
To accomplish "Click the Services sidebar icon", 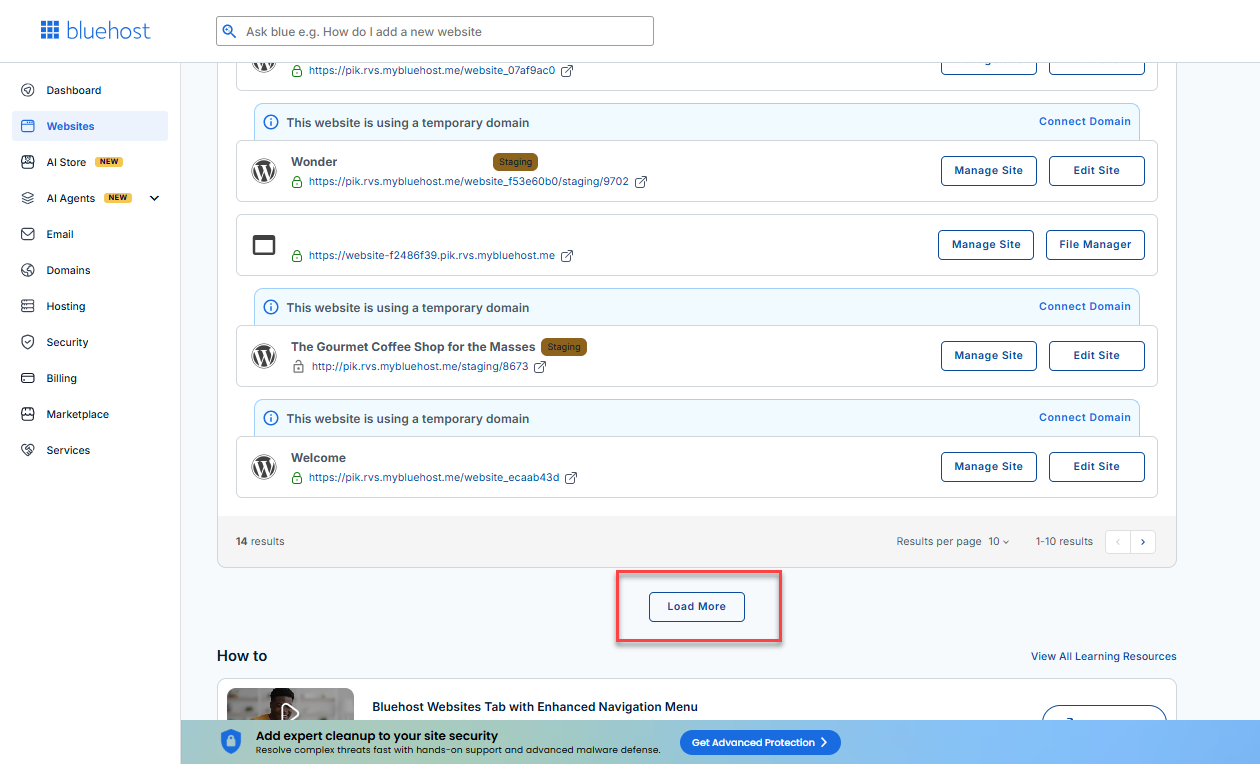I will coord(28,450).
